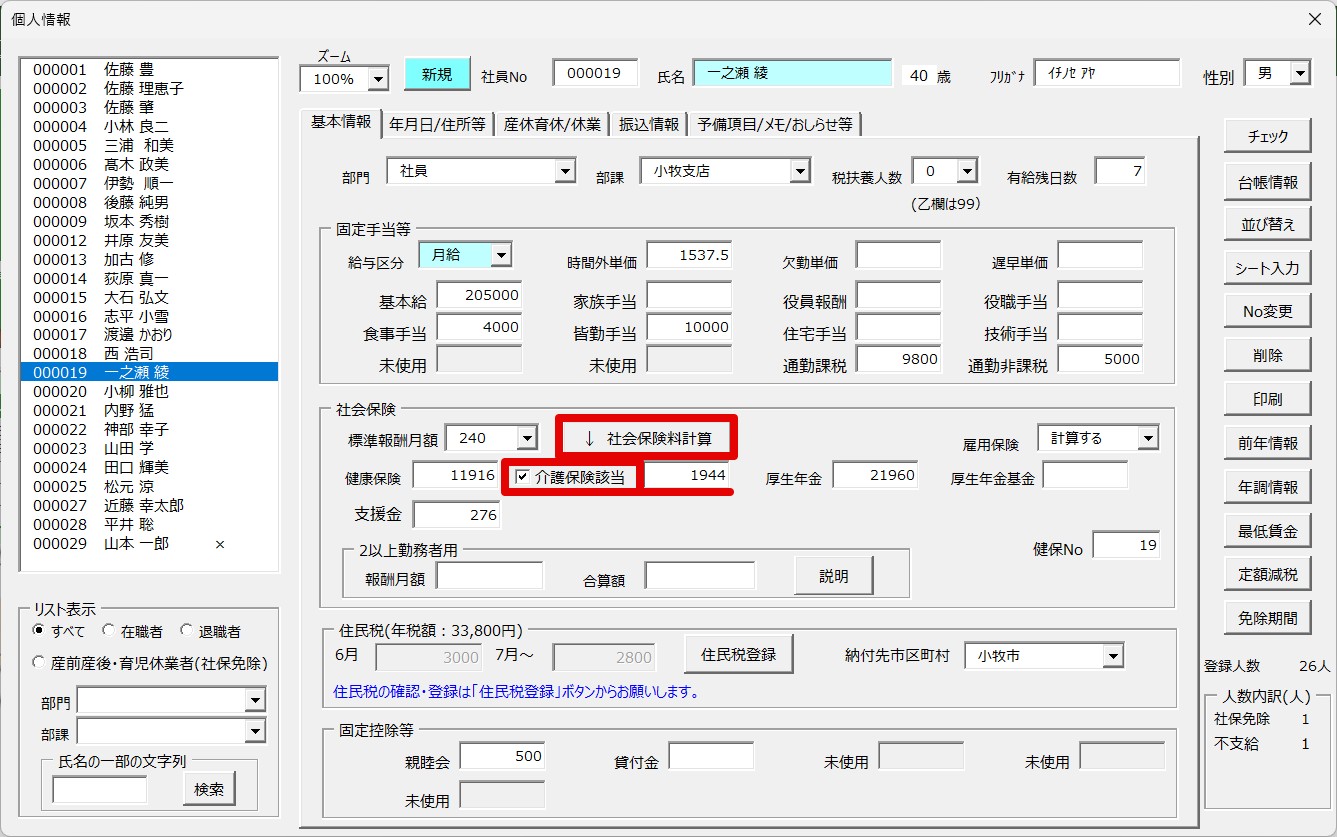This screenshot has height=837, width=1337.
Task: Switch to the 年月日/住所等 tab
Action: [437, 124]
